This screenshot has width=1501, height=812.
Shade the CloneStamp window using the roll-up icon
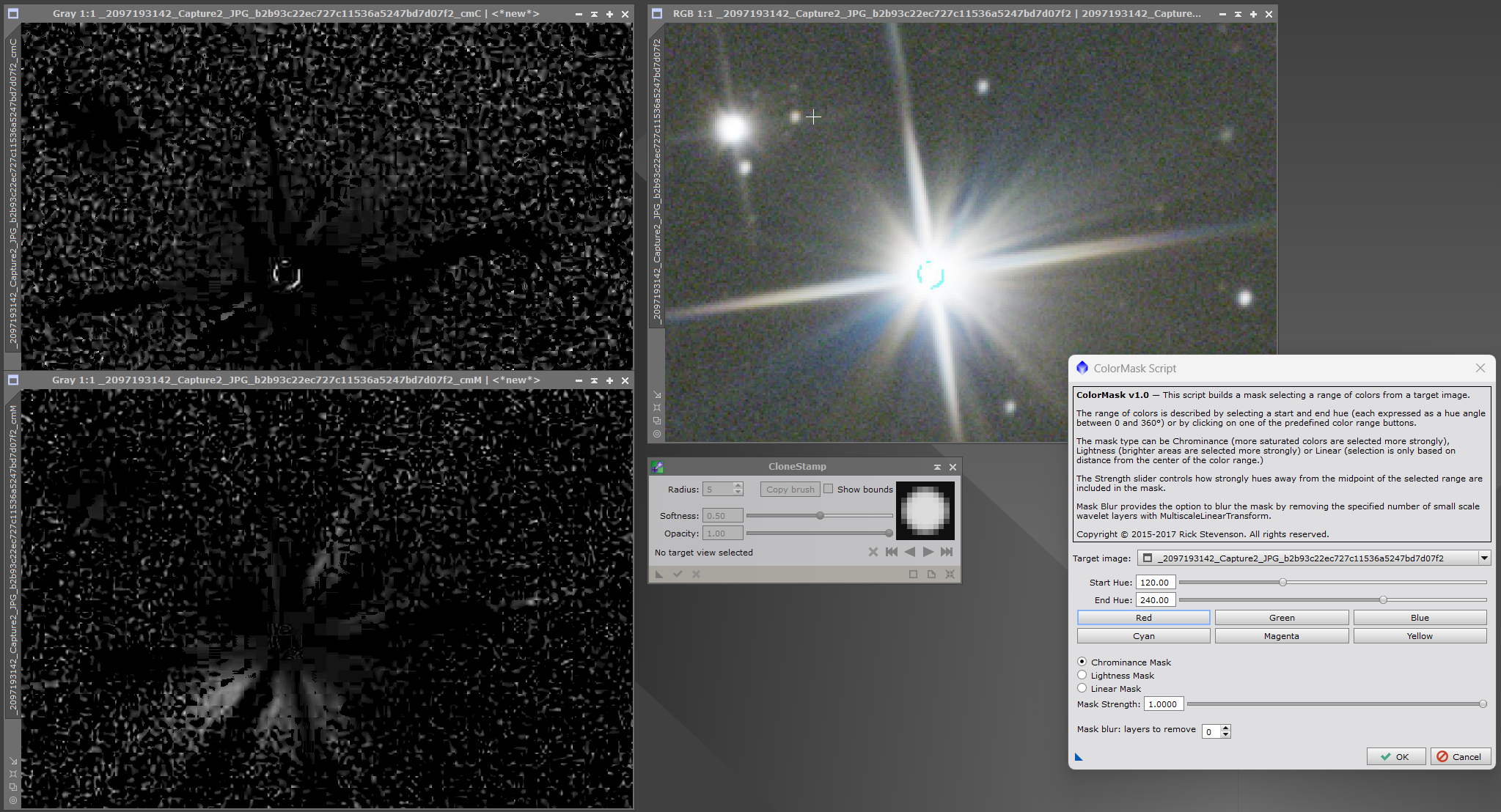pyautogui.click(x=936, y=467)
